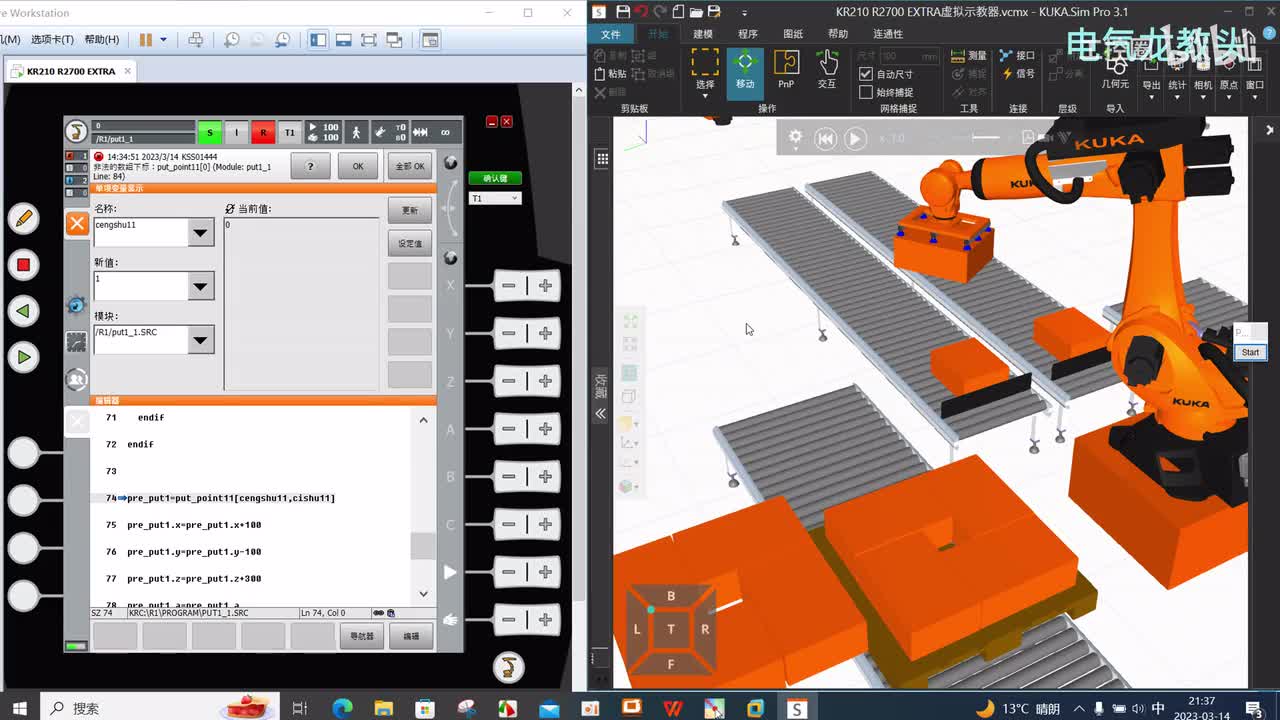Screen dimensions: 1280x720
Task: Expand the 原点 (Origin) ribbon dropdown
Action: (x=1229, y=97)
